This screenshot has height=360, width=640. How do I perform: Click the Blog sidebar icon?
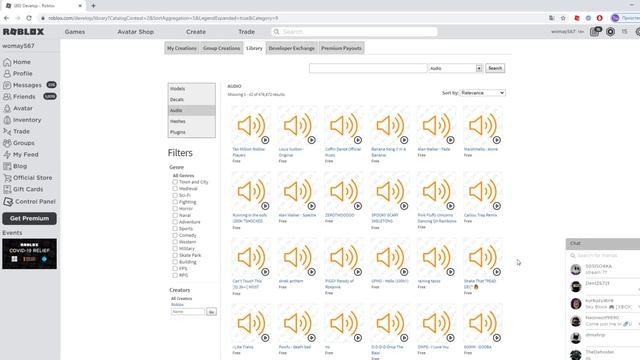7,166
